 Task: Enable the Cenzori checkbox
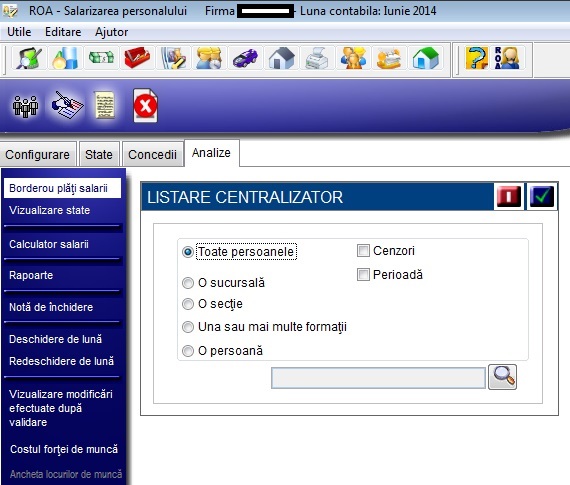[x=363, y=250]
